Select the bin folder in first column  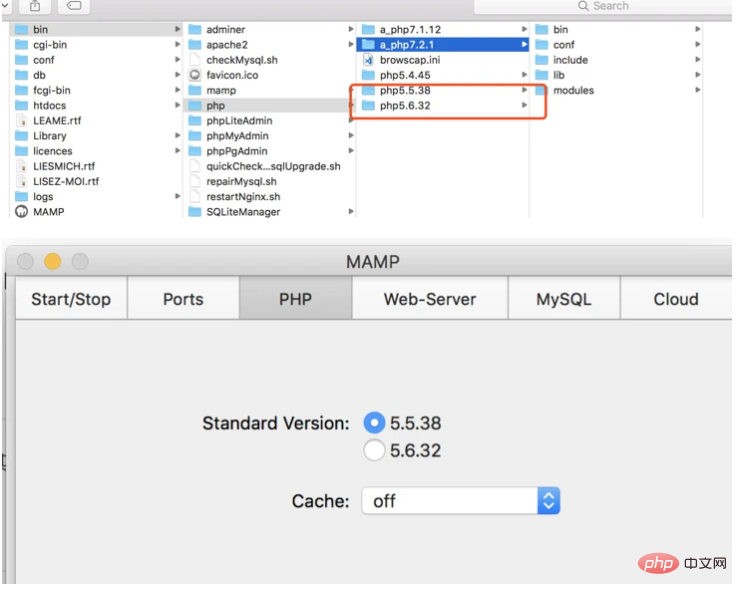tap(96, 30)
